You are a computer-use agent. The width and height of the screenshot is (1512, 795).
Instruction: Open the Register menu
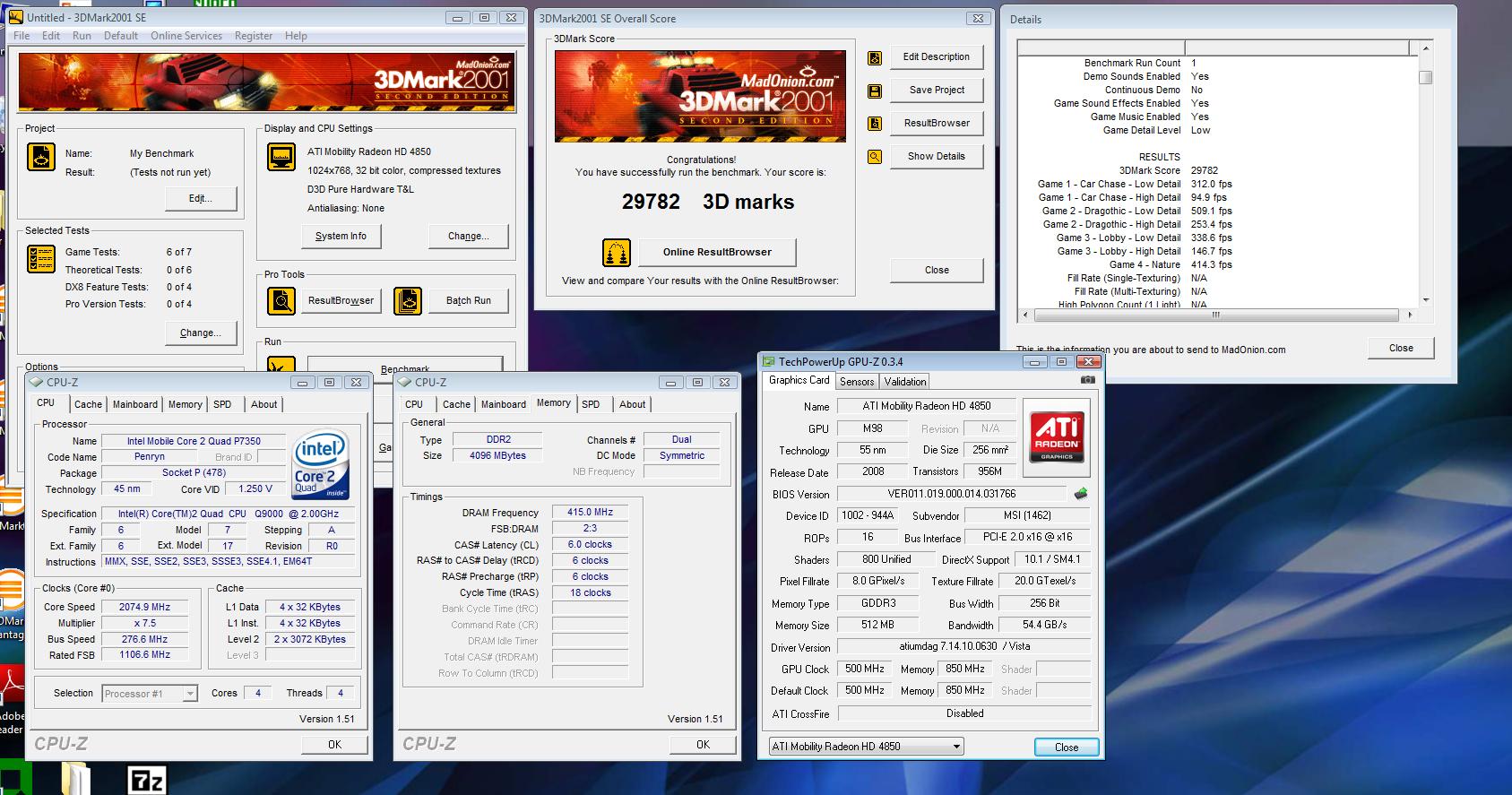click(254, 36)
